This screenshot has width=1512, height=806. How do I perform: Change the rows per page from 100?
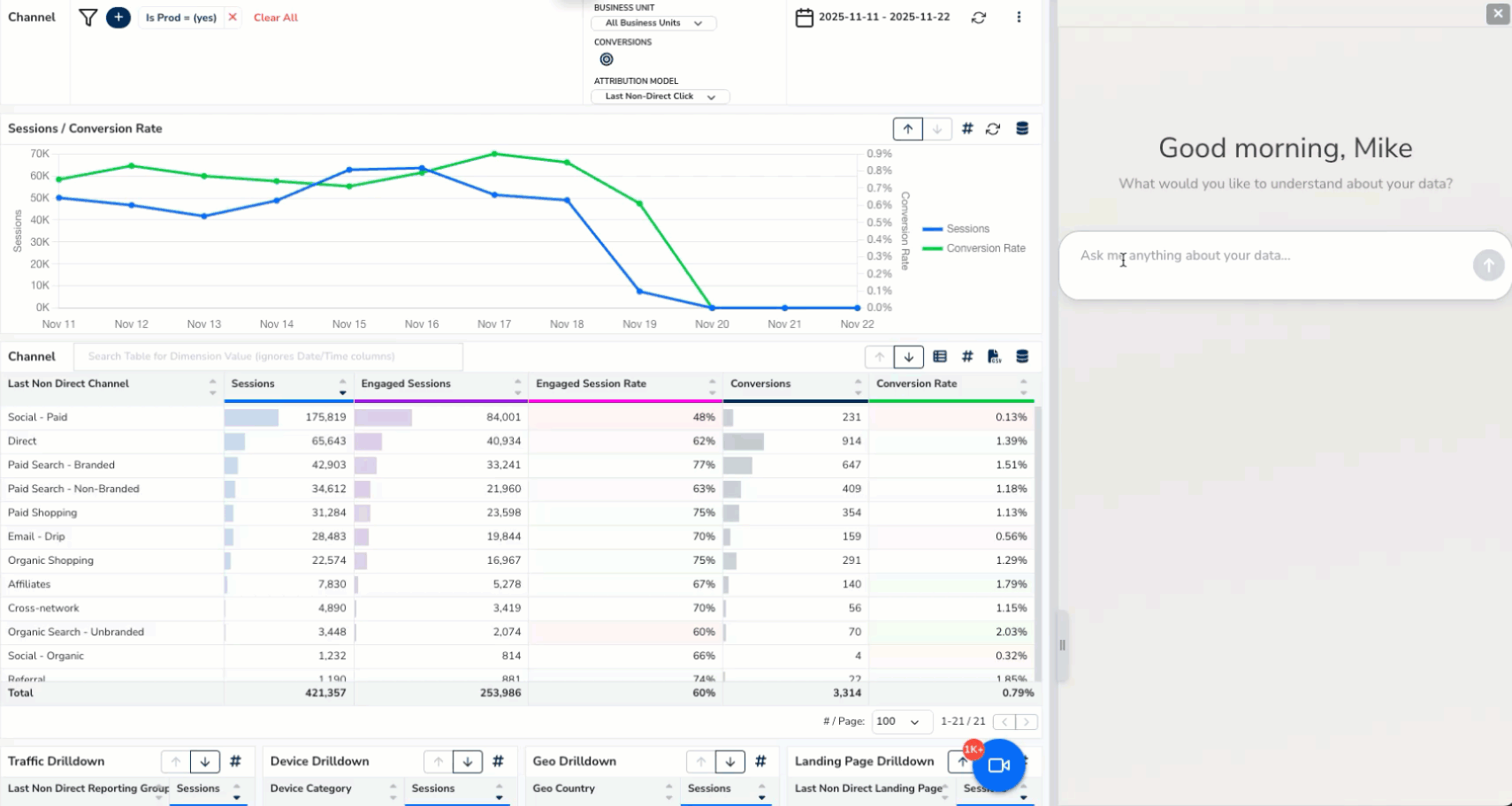(x=901, y=721)
